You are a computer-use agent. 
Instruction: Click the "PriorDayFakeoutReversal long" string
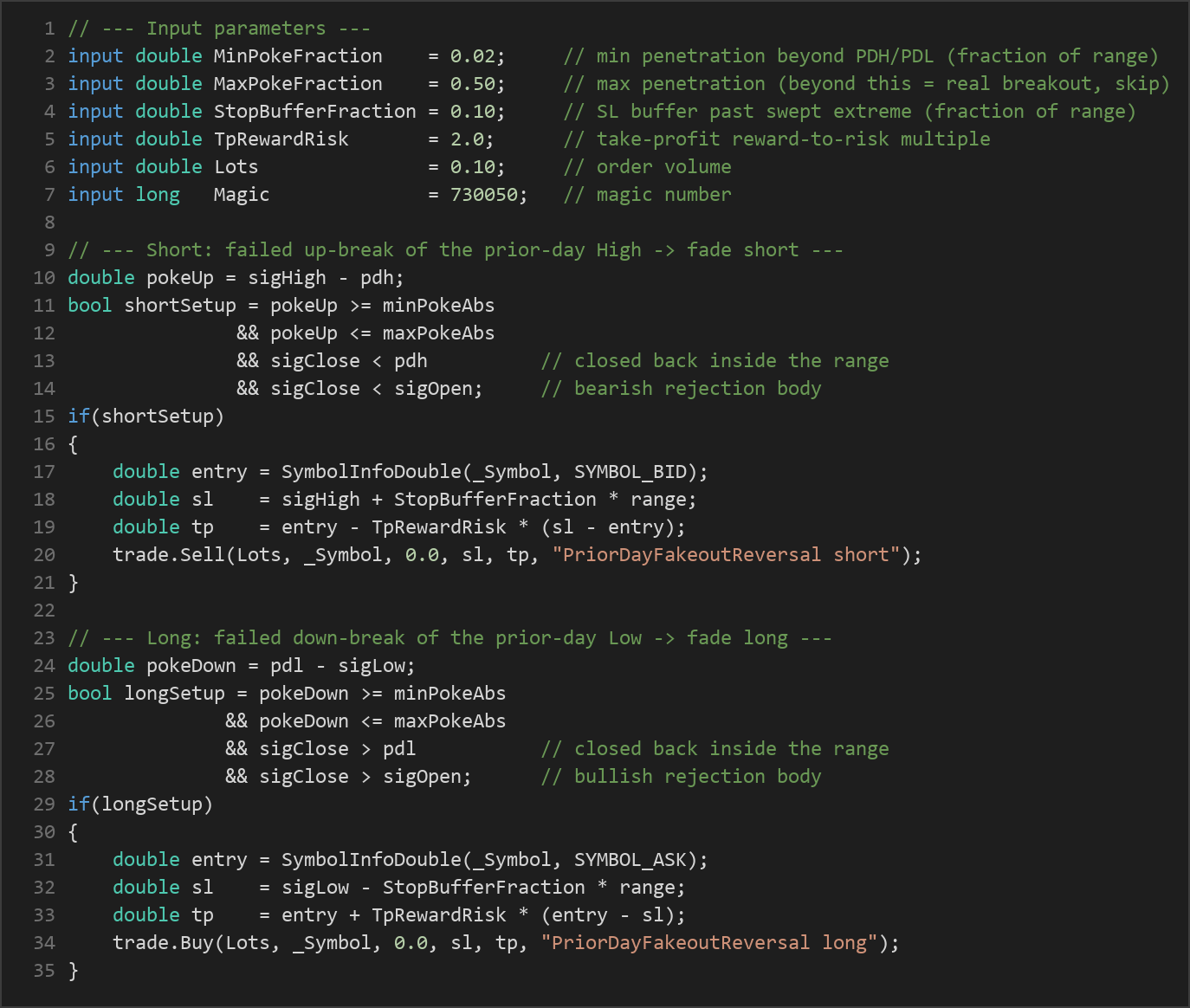(x=709, y=943)
